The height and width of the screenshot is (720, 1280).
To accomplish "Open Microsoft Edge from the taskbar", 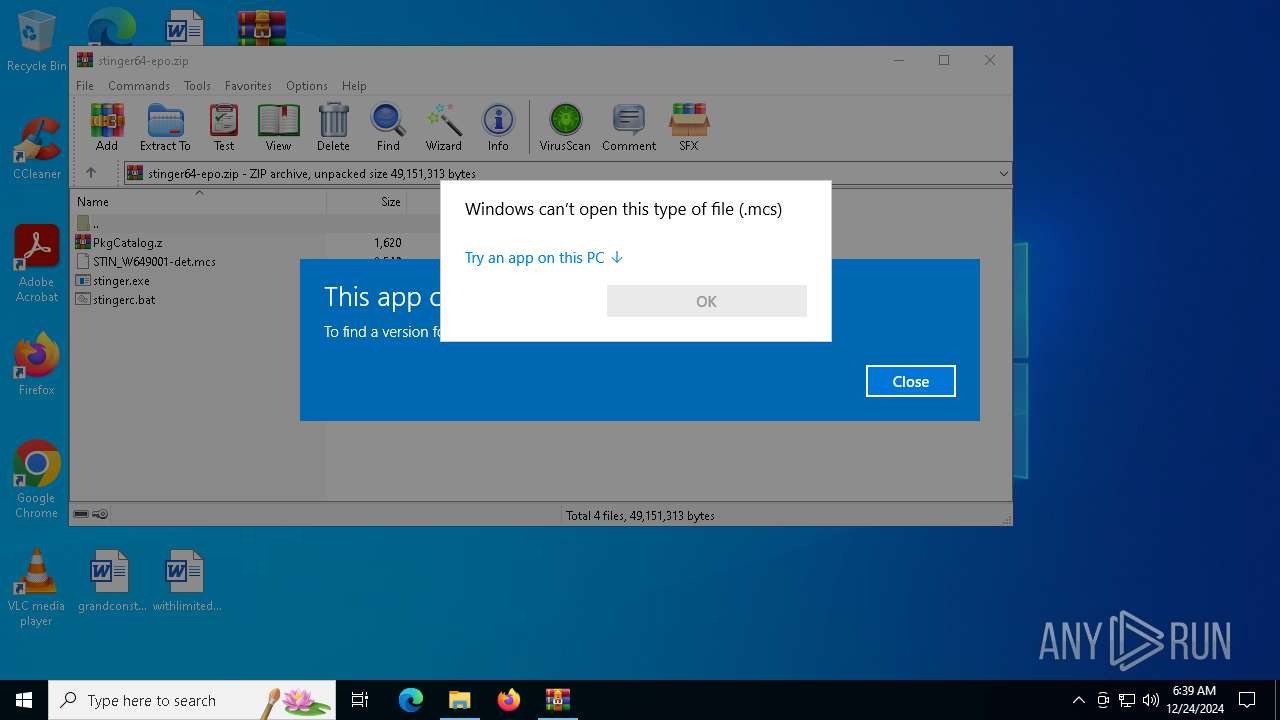I will tap(410, 700).
